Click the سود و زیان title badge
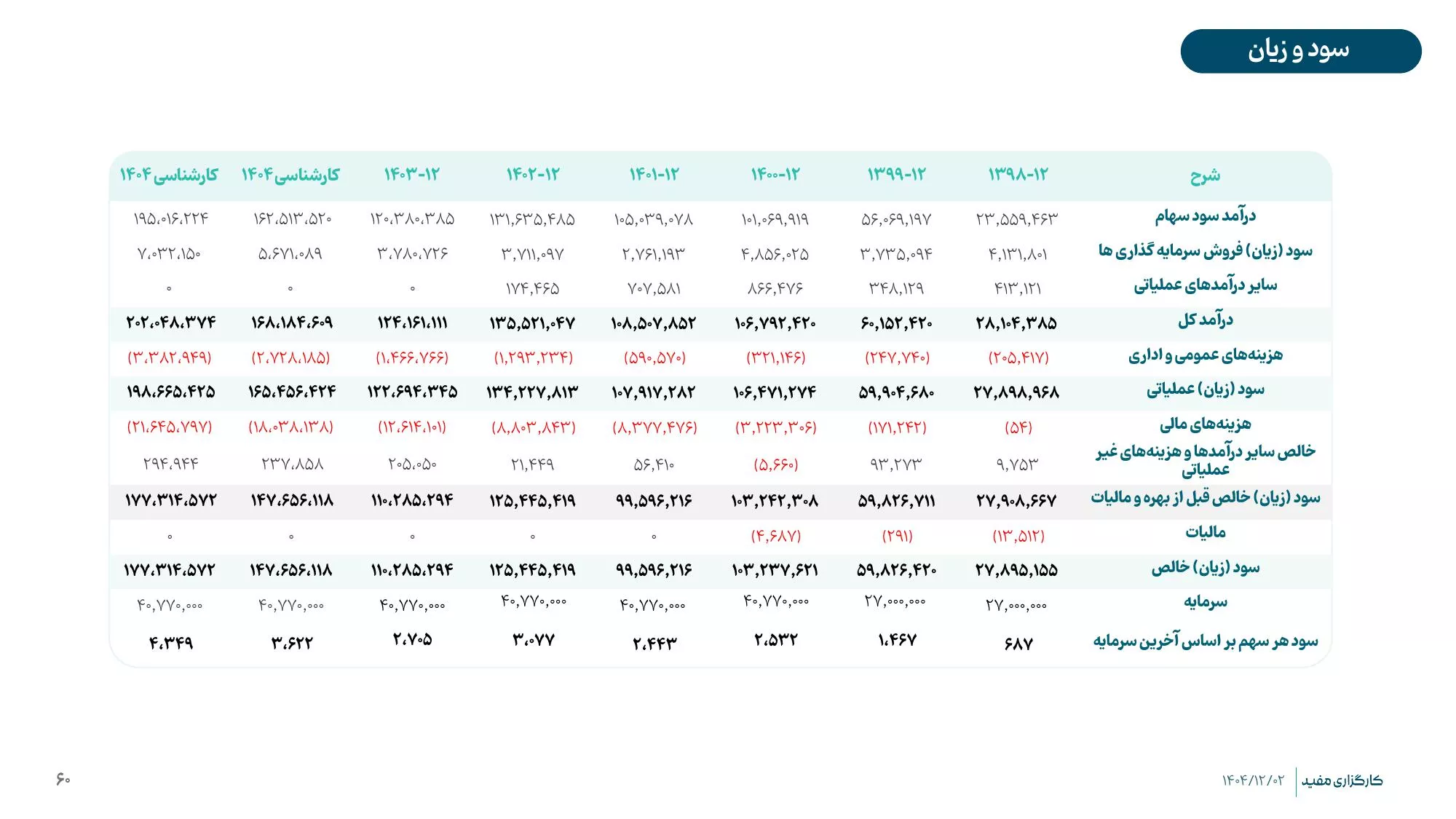 1300,51
